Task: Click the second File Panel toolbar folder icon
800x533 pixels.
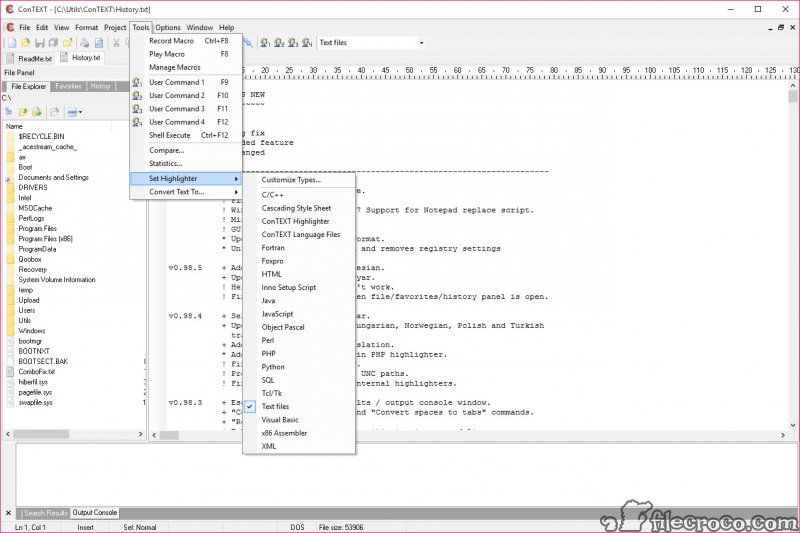Action: pos(23,112)
